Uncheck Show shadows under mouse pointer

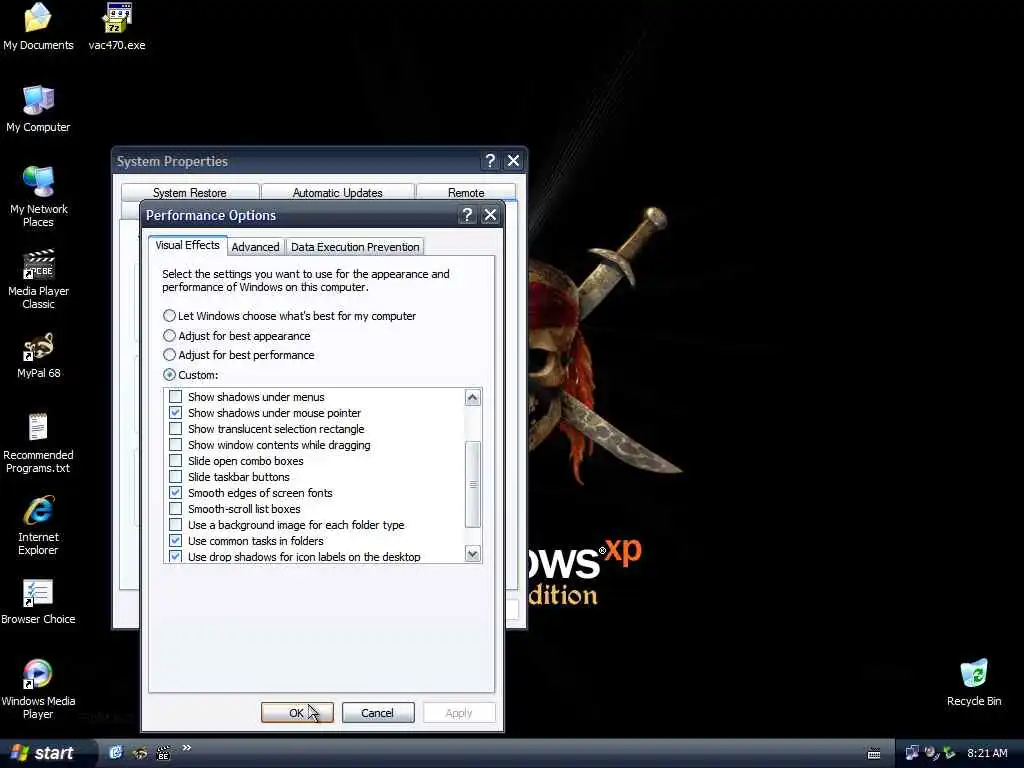(x=175, y=413)
